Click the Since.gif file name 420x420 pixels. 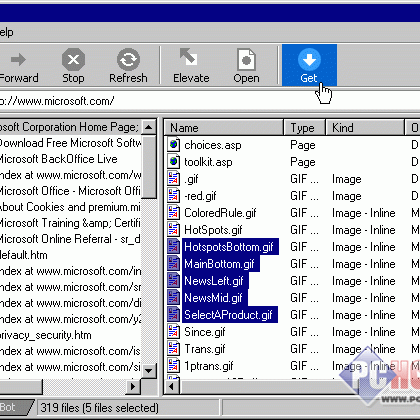tap(205, 332)
